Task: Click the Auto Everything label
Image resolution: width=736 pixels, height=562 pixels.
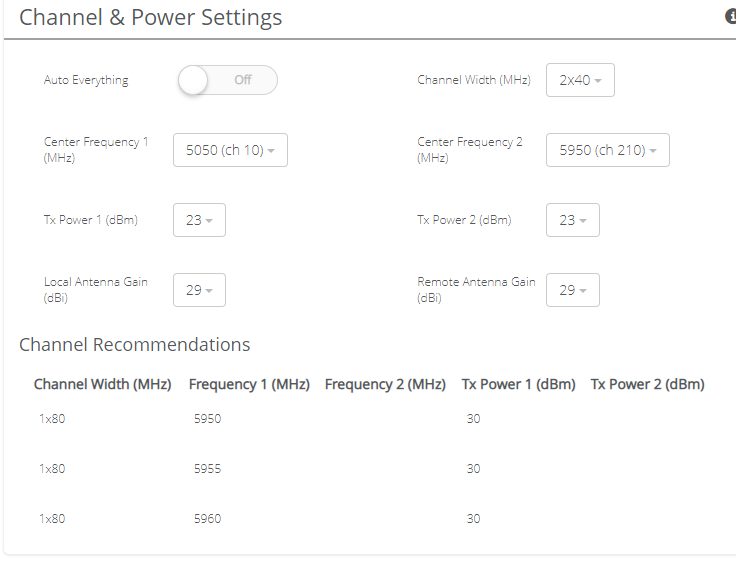Action: [86, 80]
